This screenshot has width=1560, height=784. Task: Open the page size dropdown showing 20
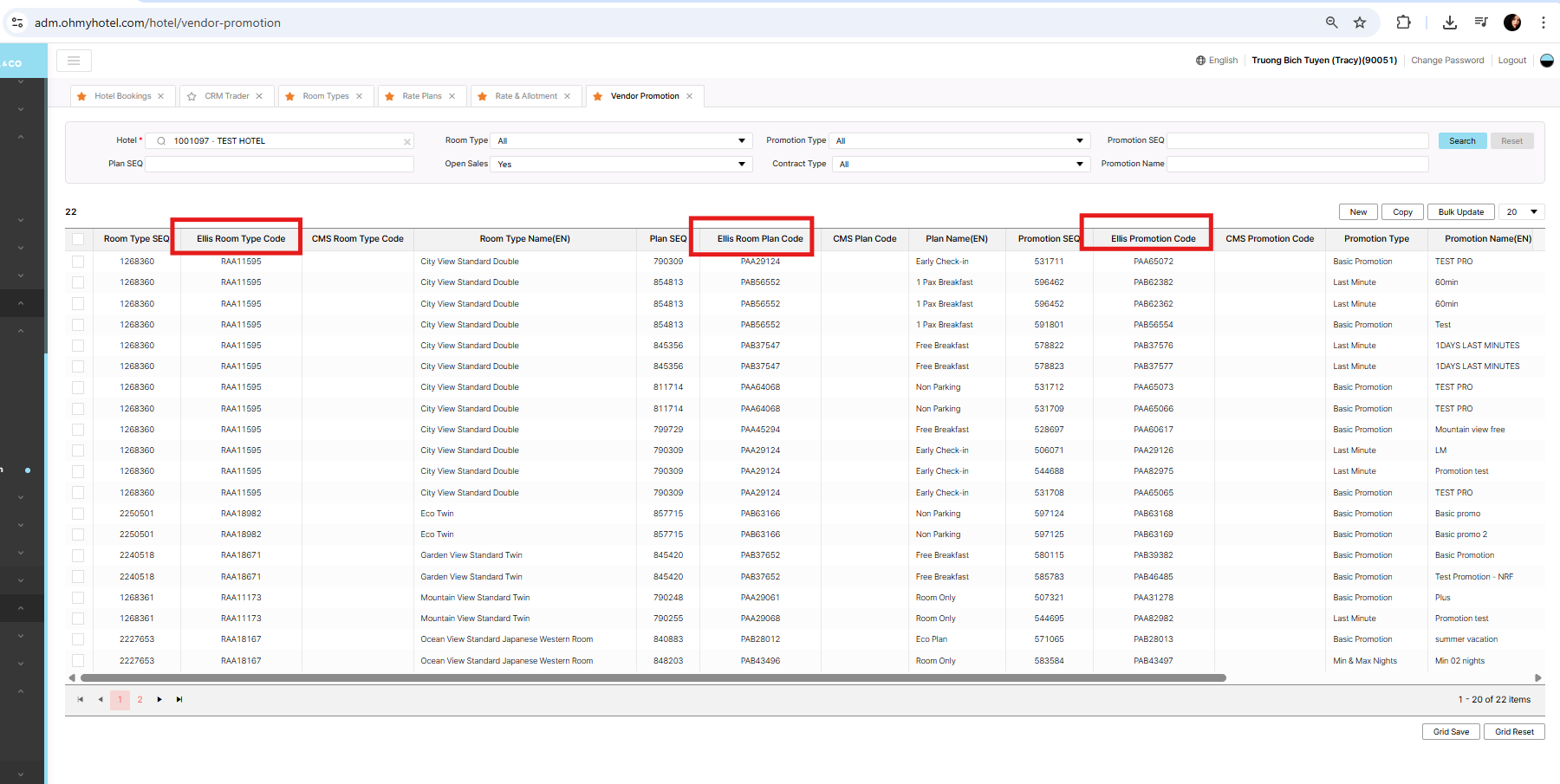click(1521, 212)
